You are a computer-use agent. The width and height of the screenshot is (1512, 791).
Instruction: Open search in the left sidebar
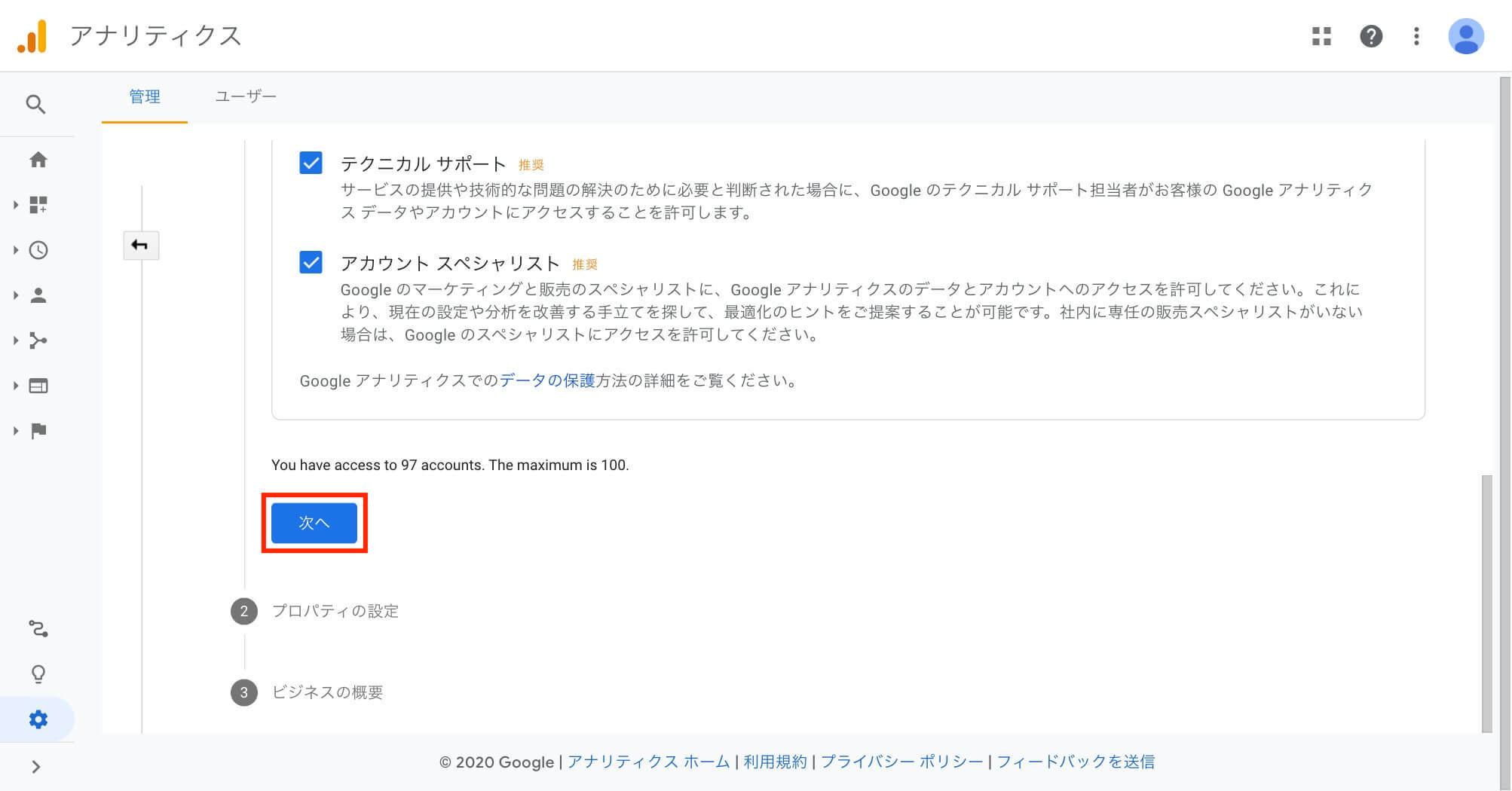click(x=36, y=104)
